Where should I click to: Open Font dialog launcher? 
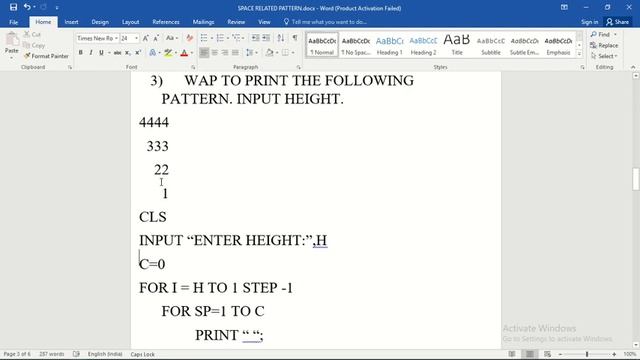[193, 67]
